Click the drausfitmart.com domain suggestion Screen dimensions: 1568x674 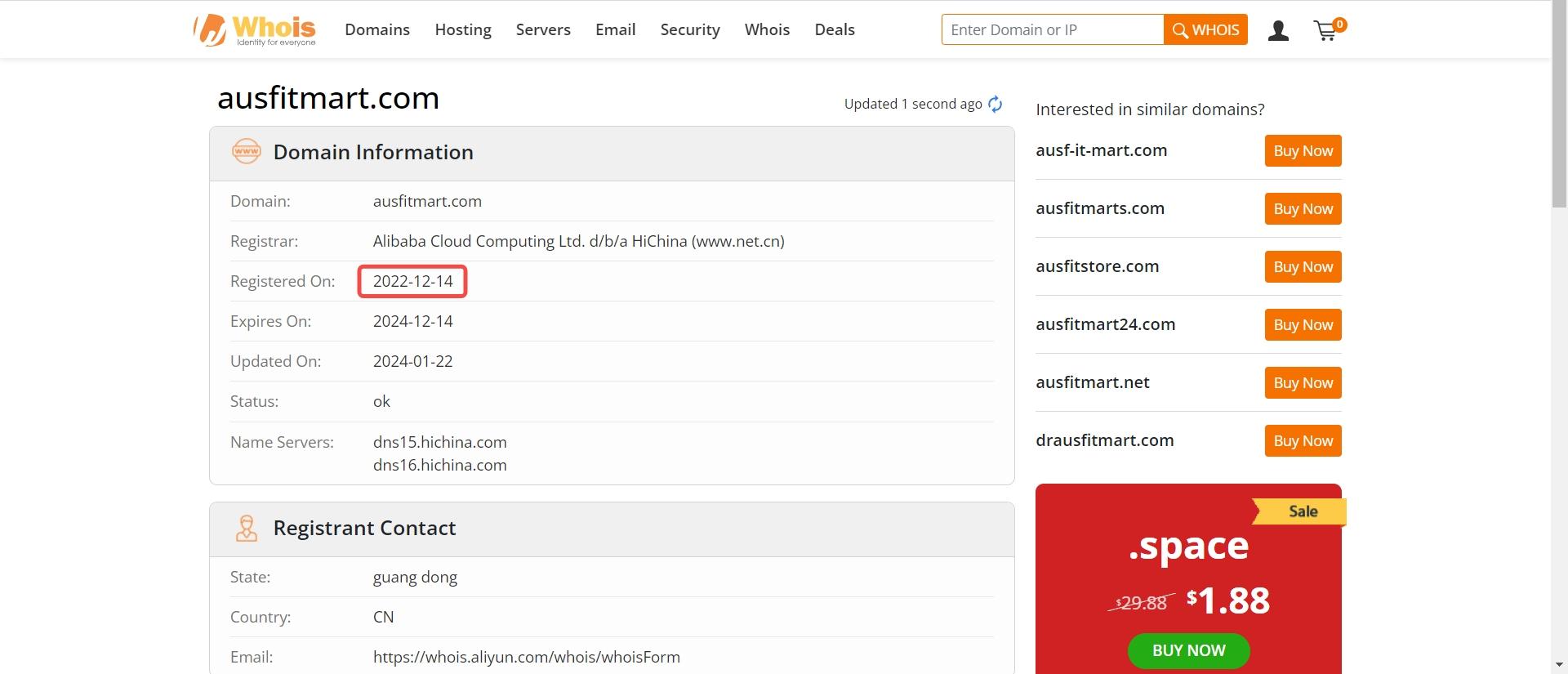point(1104,440)
